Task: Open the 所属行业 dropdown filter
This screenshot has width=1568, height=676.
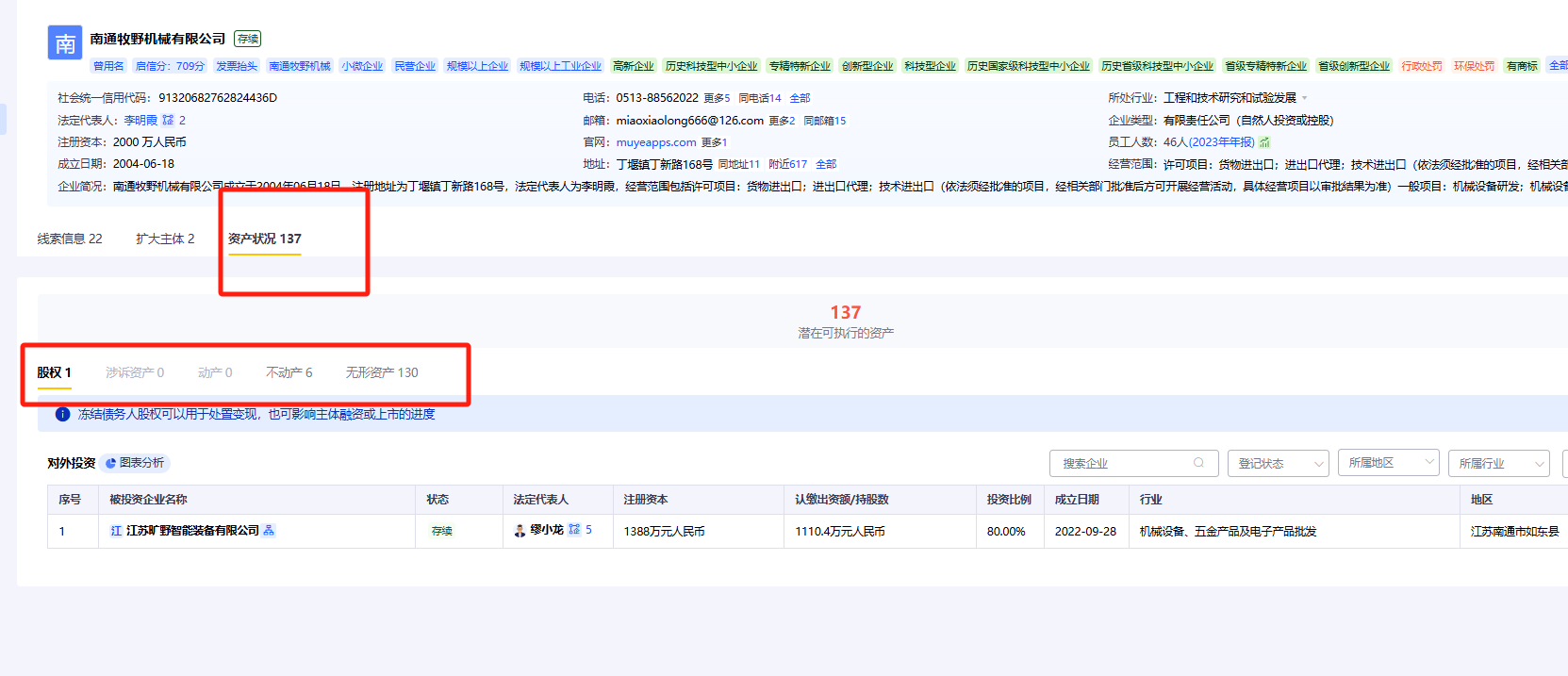Action: (x=1499, y=463)
